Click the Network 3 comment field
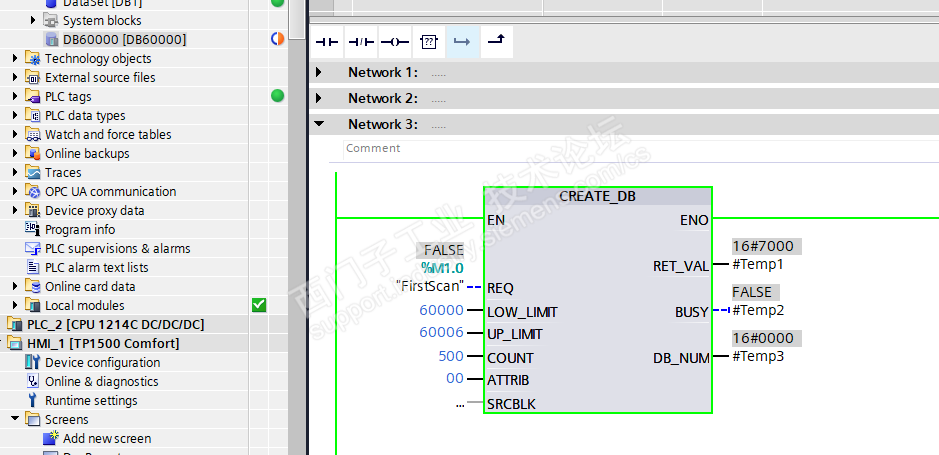Viewport: 939px width, 455px height. click(641, 148)
